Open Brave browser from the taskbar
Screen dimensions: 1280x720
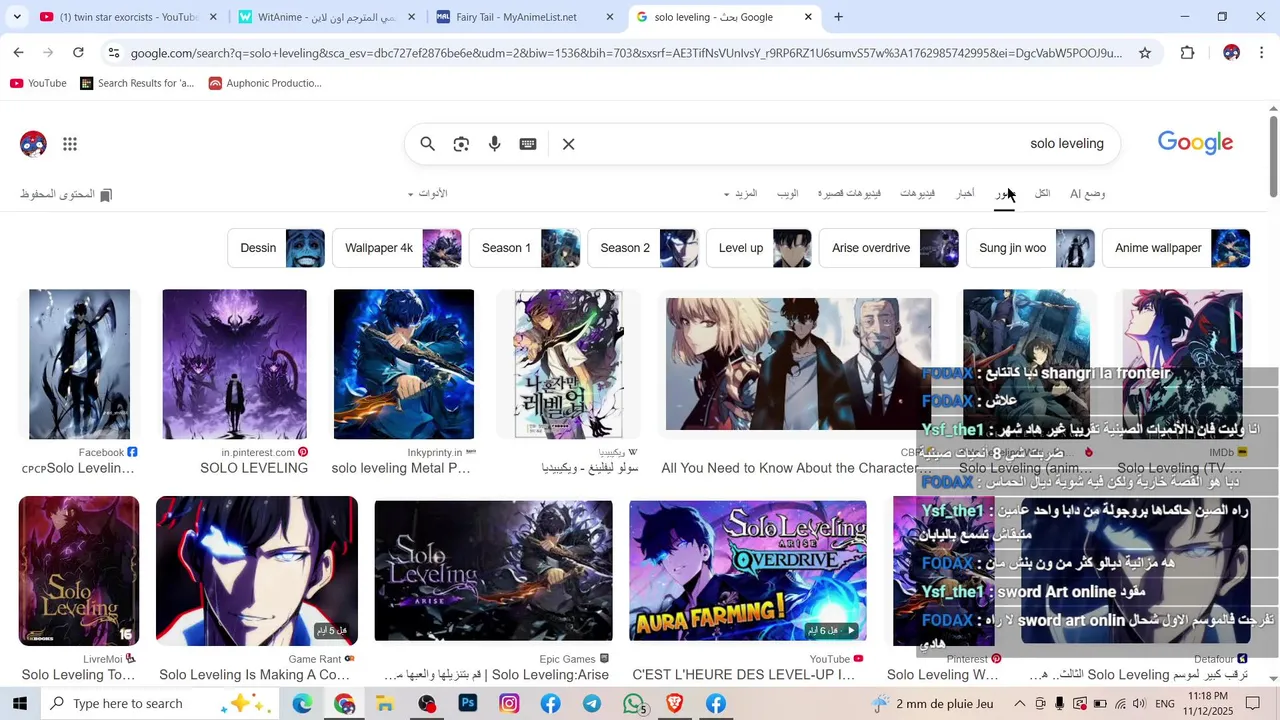tap(674, 704)
